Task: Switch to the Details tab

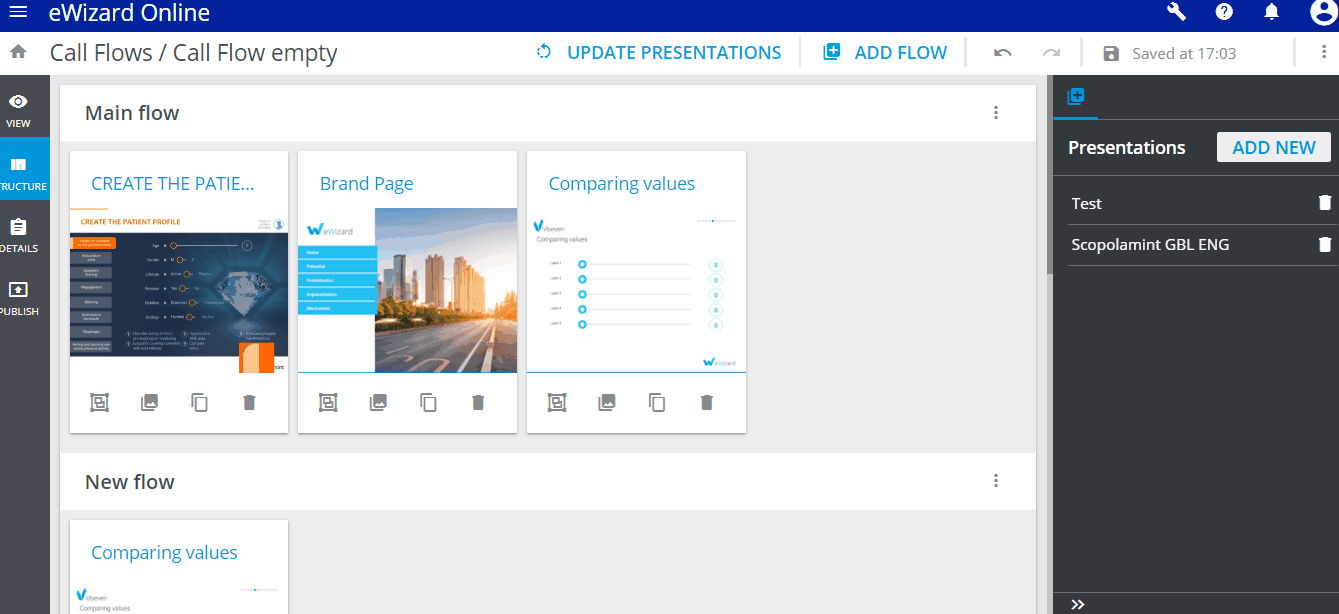Action: (x=18, y=235)
